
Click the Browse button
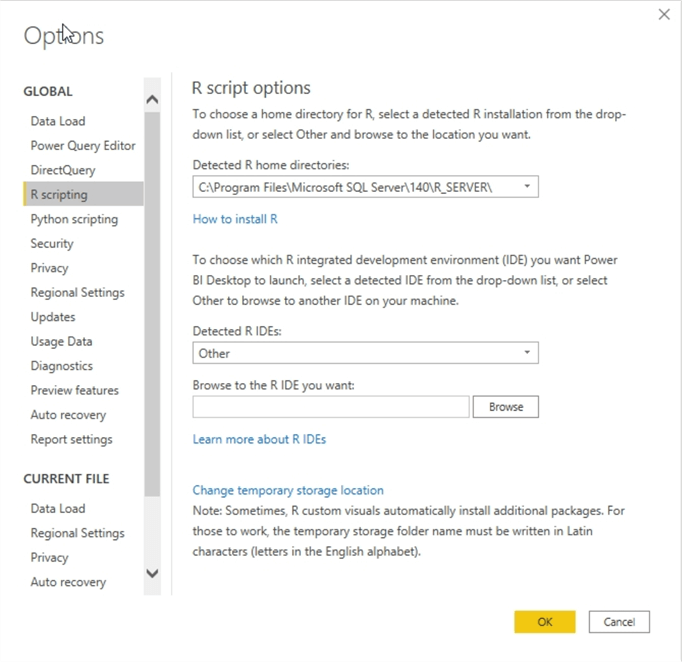(x=506, y=407)
